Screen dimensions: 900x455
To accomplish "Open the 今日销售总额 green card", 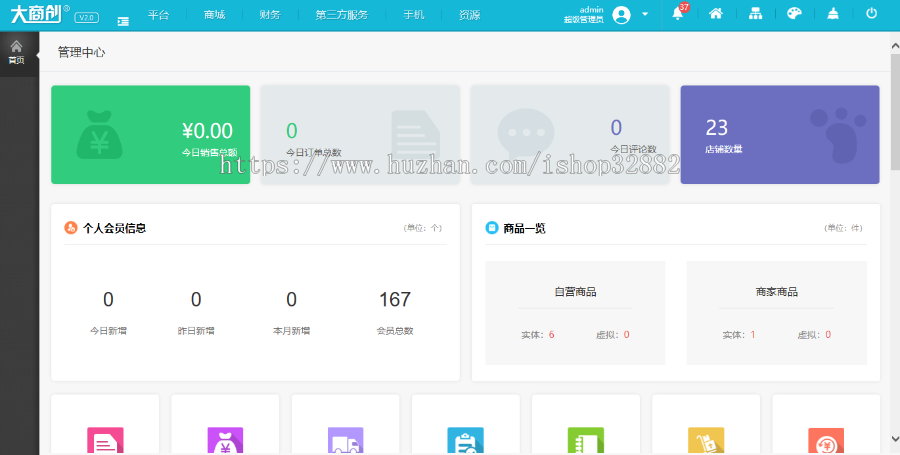I will pyautogui.click(x=150, y=135).
